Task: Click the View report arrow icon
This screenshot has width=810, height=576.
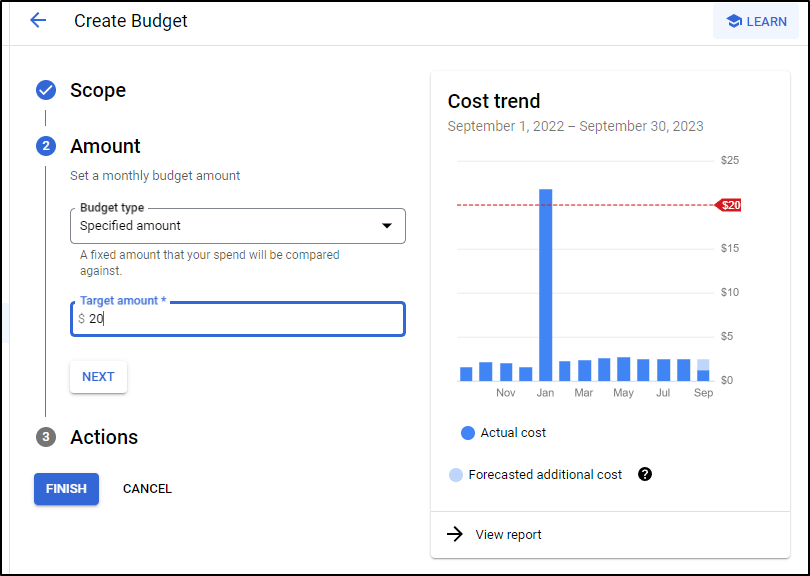Action: point(455,534)
